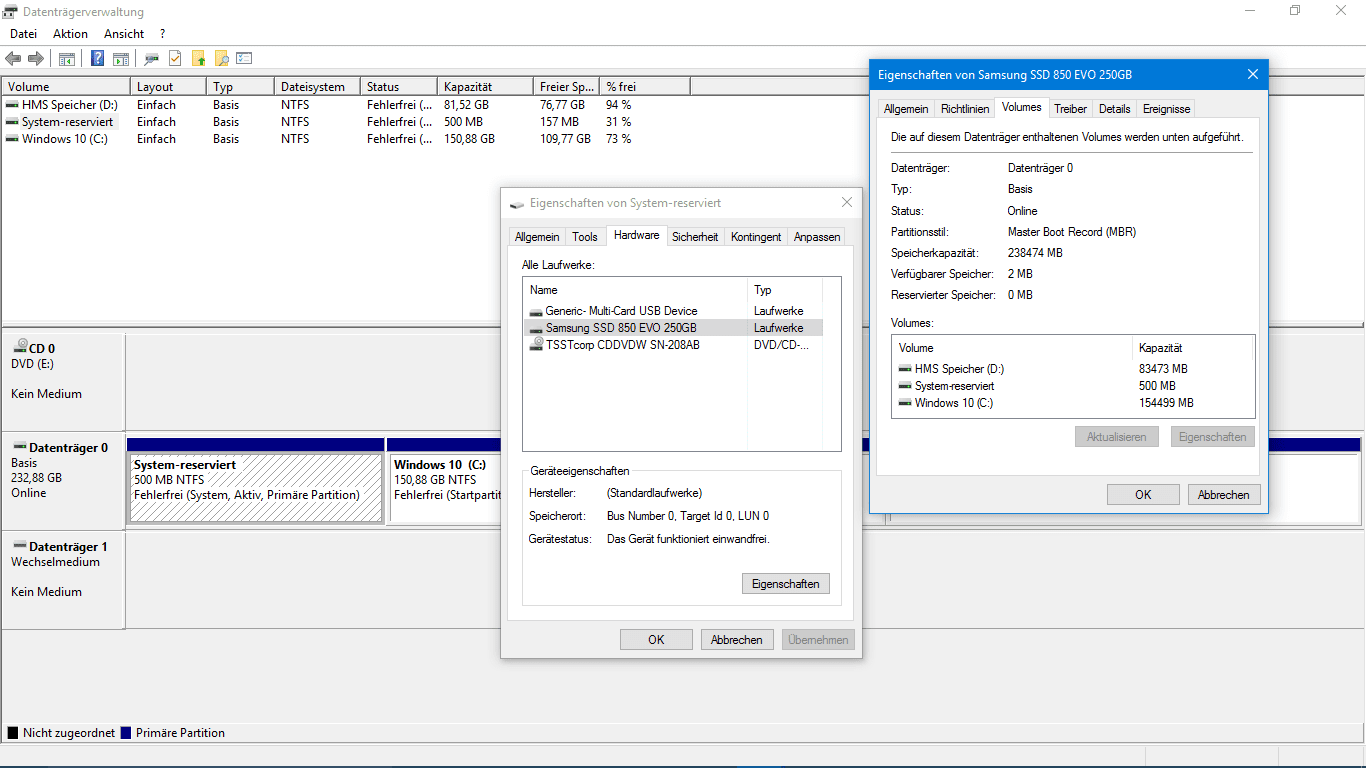Open the Datei menu
1366x768 pixels.
pyautogui.click(x=23, y=34)
